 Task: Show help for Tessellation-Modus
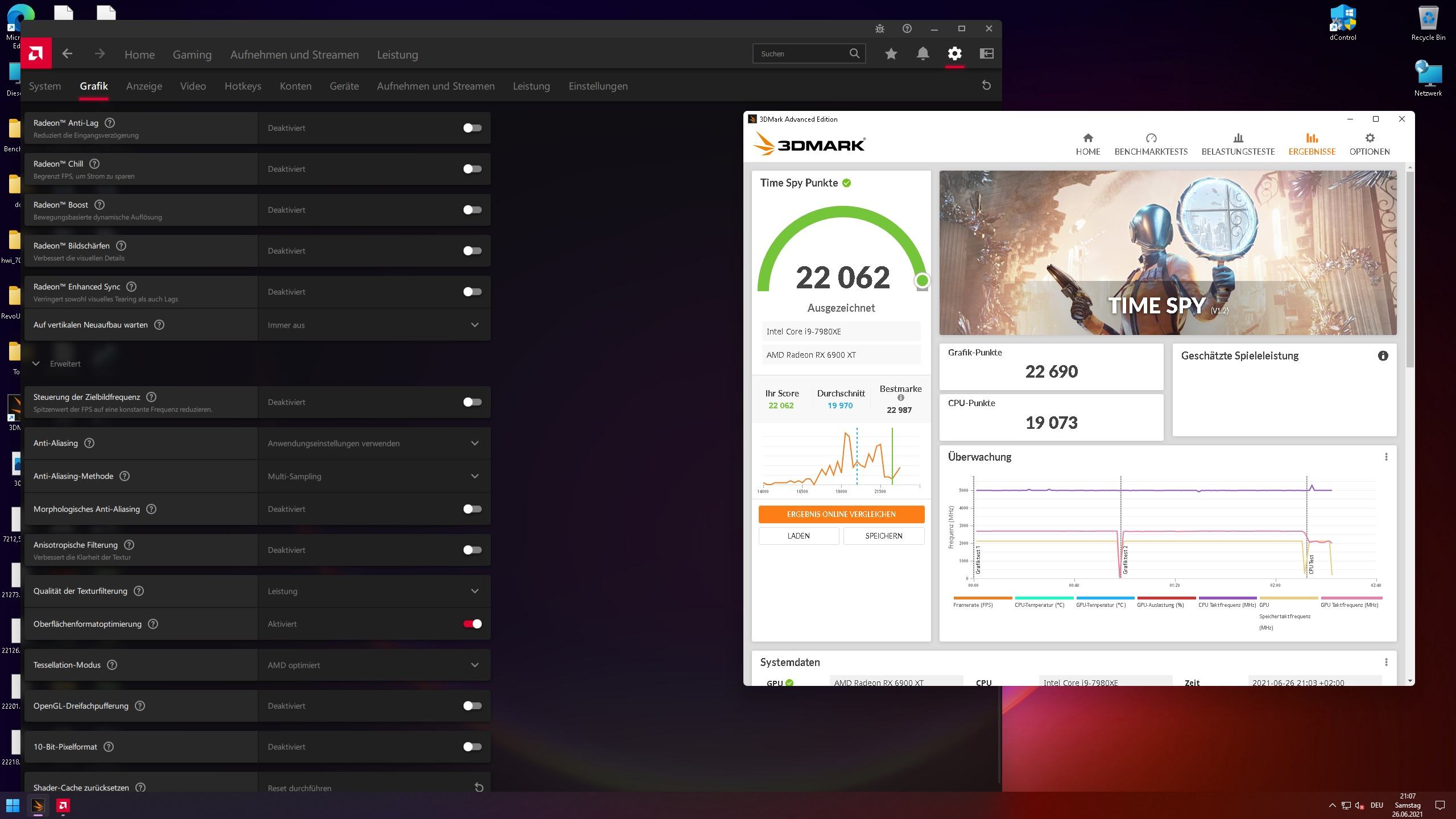[x=112, y=665]
